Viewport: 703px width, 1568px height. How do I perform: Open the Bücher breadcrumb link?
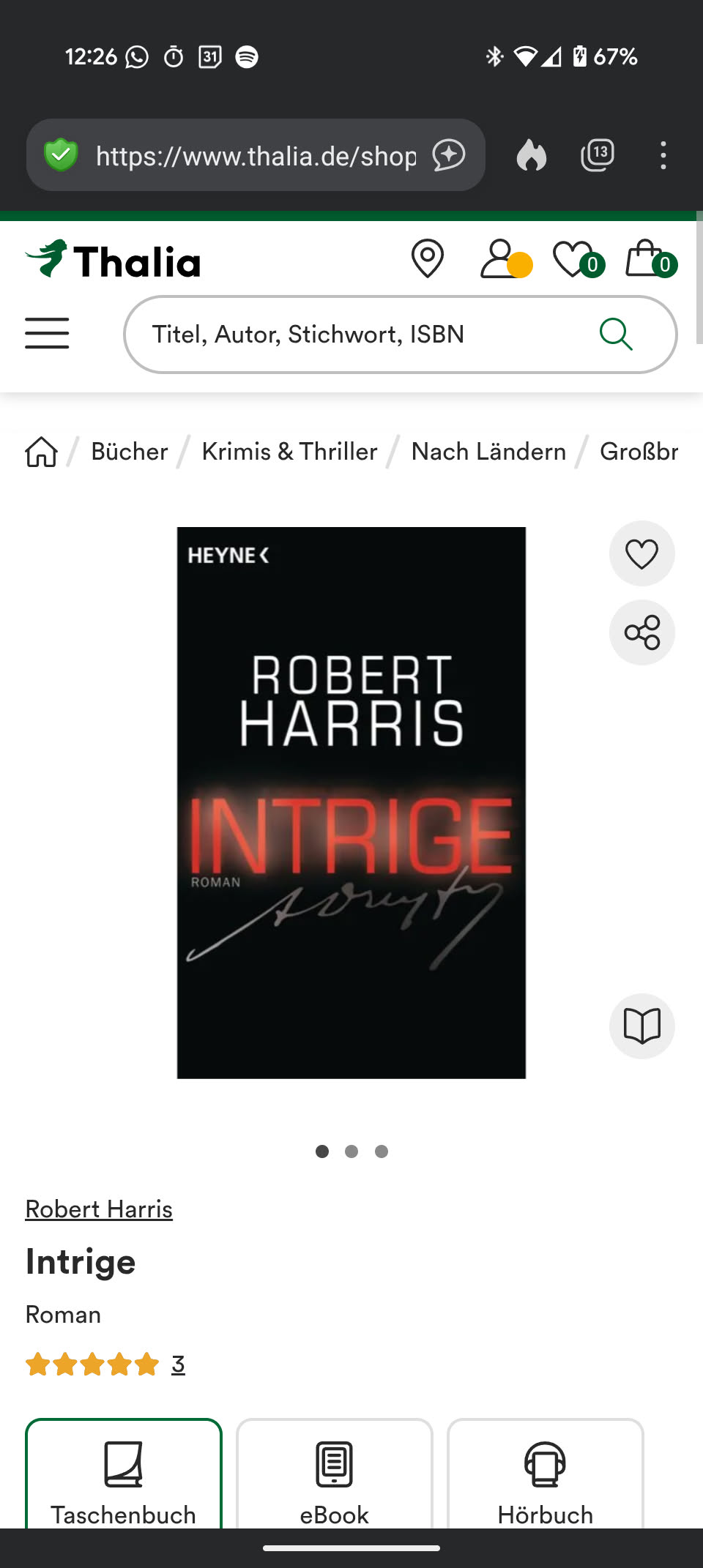coord(130,452)
